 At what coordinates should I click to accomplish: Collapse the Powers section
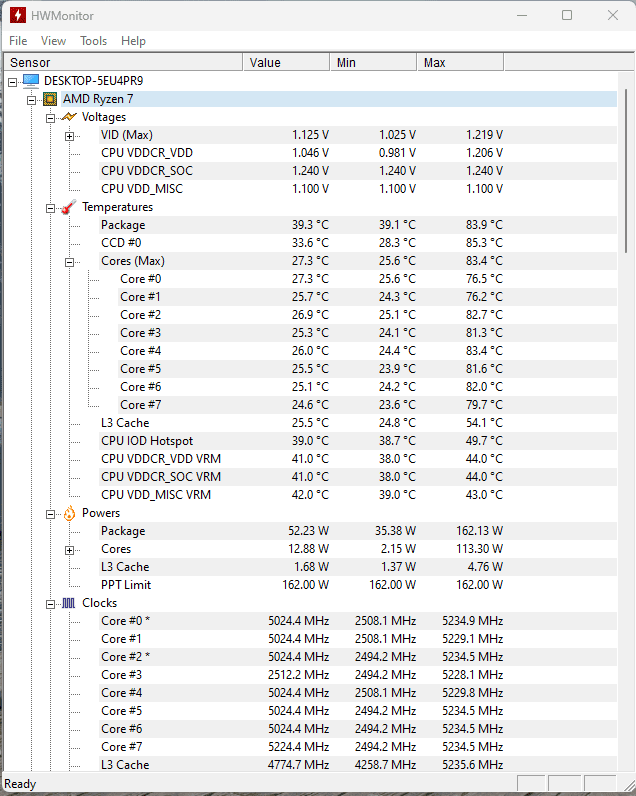click(x=50, y=514)
